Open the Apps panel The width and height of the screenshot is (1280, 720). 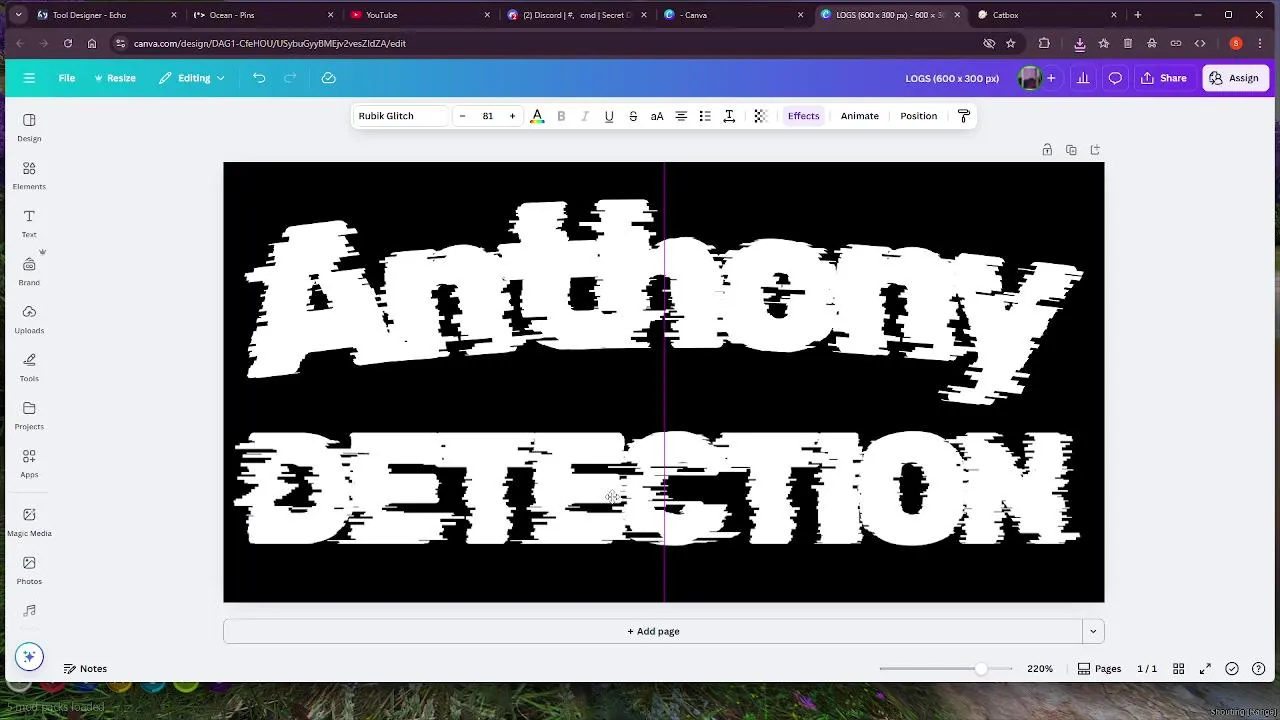tap(29, 463)
